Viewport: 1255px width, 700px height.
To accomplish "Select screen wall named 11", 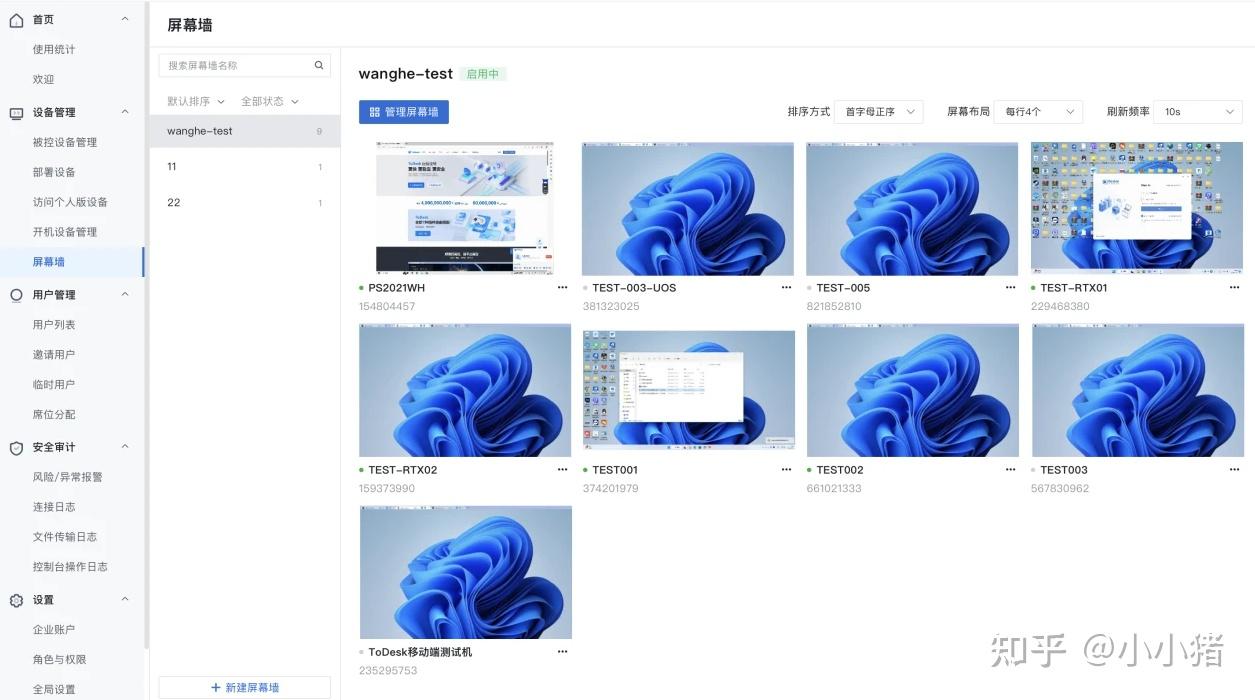I will 245,167.
